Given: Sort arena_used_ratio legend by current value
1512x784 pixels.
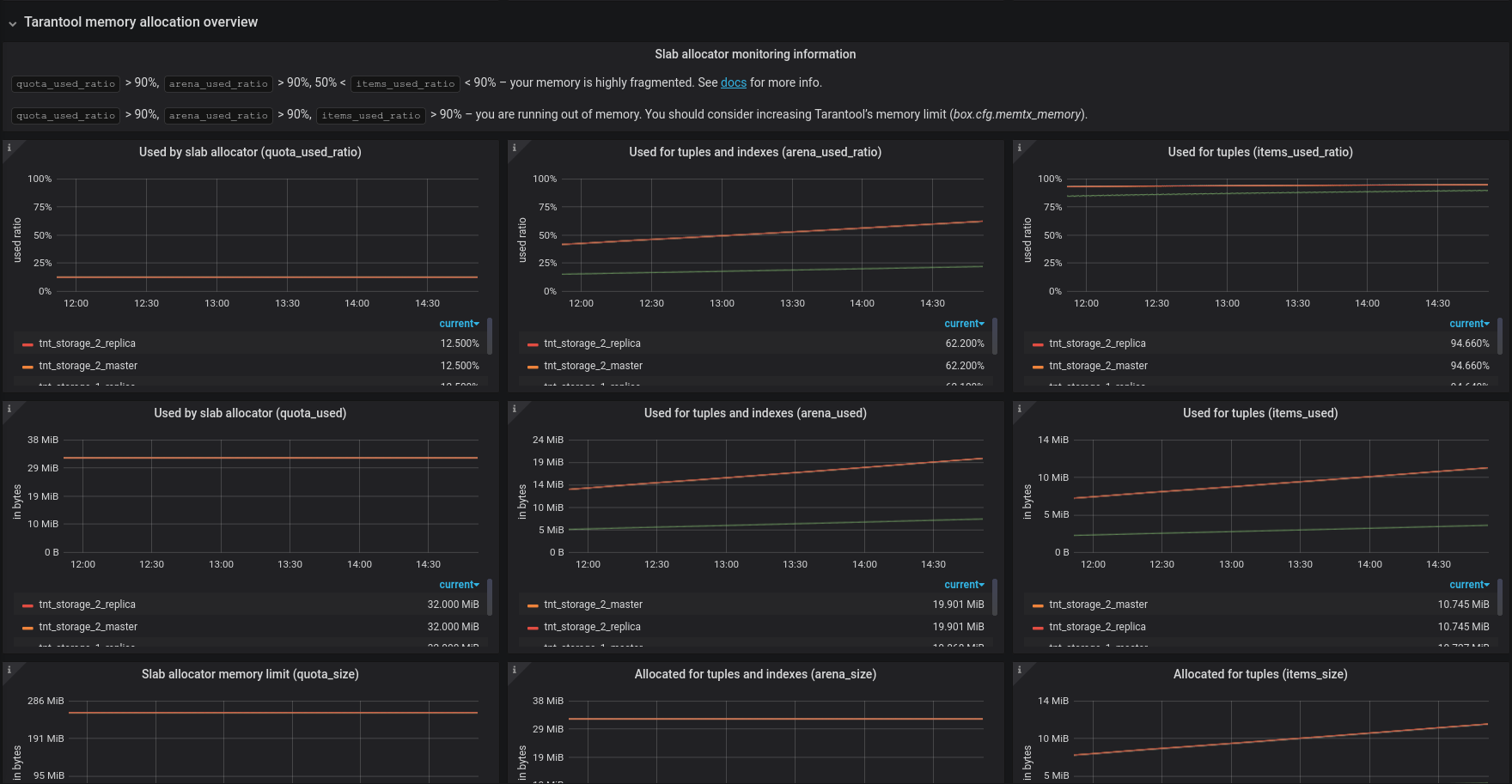Looking at the screenshot, I should [964, 324].
